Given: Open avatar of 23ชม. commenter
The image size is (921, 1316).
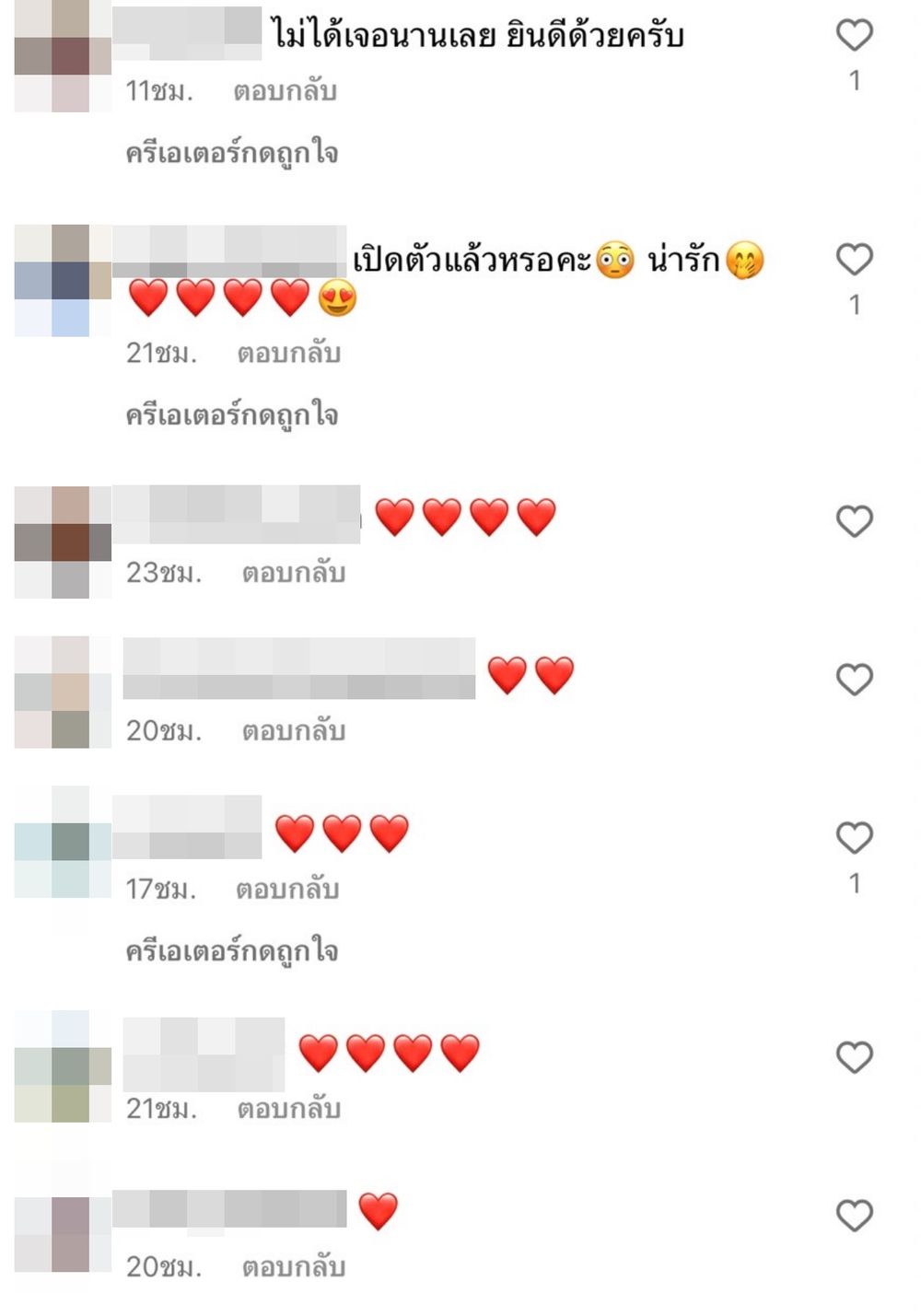Looking at the screenshot, I should 63,542.
